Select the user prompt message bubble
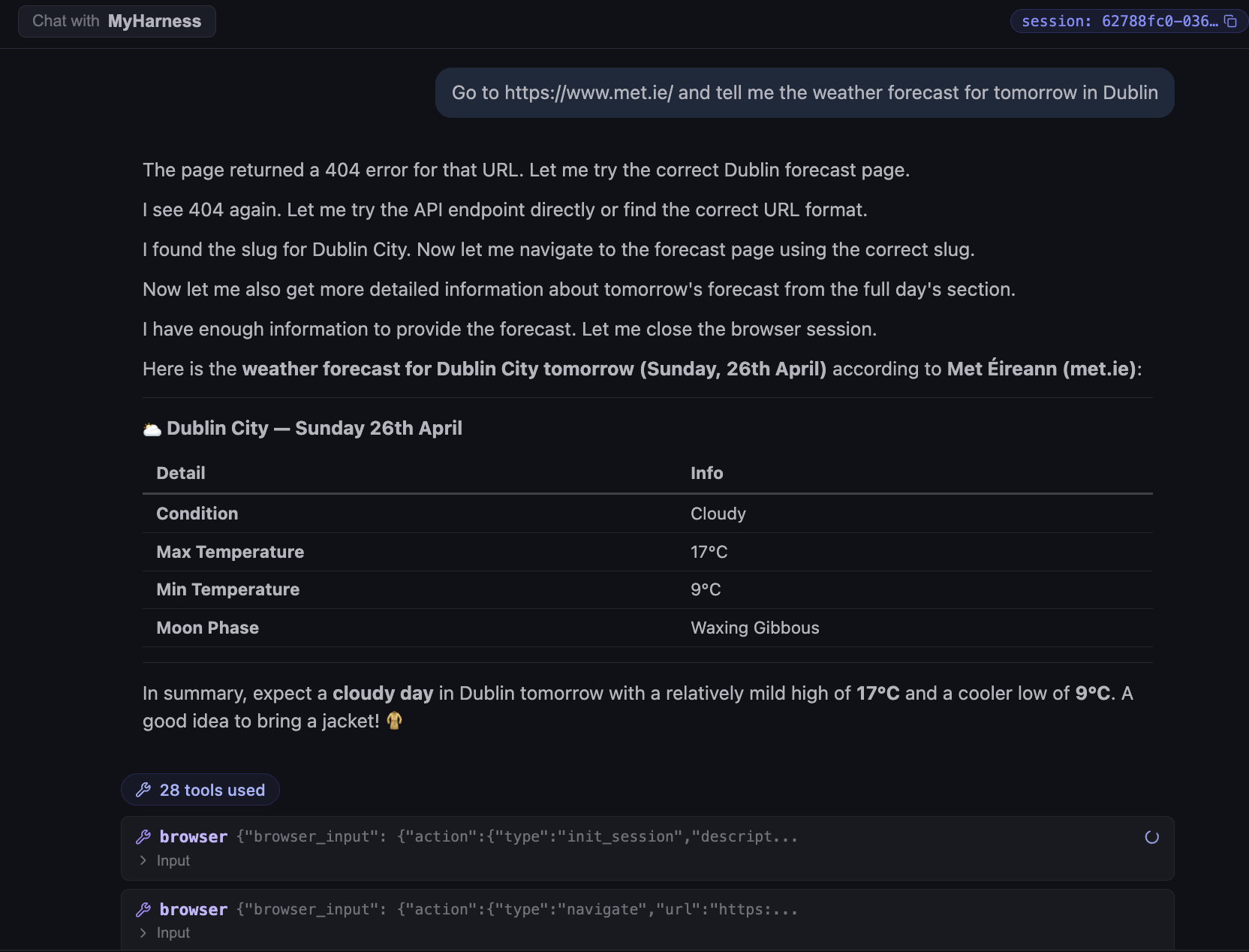The image size is (1249, 952). click(804, 92)
